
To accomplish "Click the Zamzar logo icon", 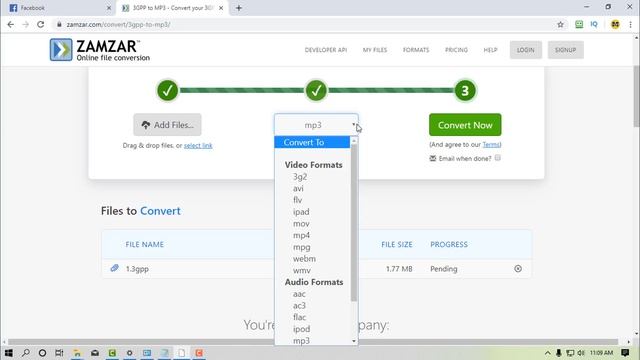I will tap(61, 50).
